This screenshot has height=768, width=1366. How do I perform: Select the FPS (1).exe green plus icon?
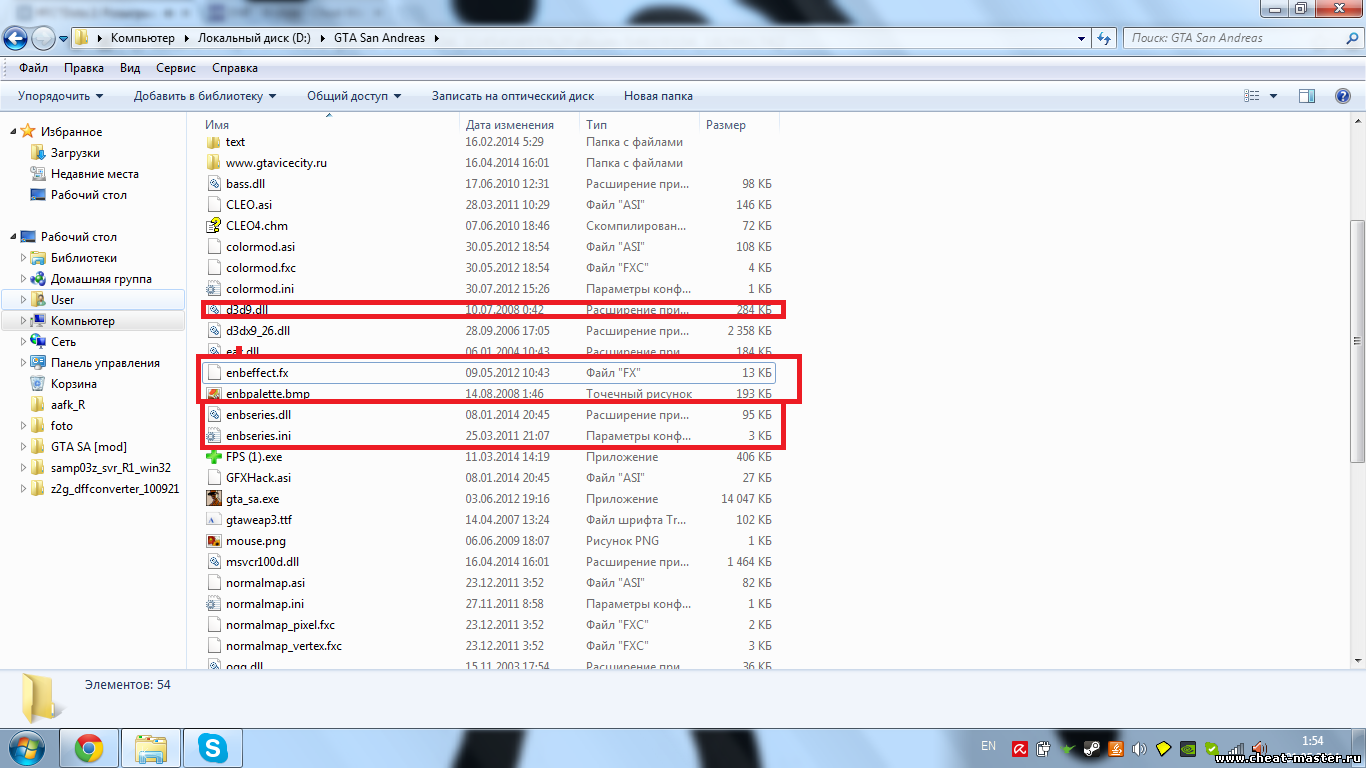(x=214, y=457)
